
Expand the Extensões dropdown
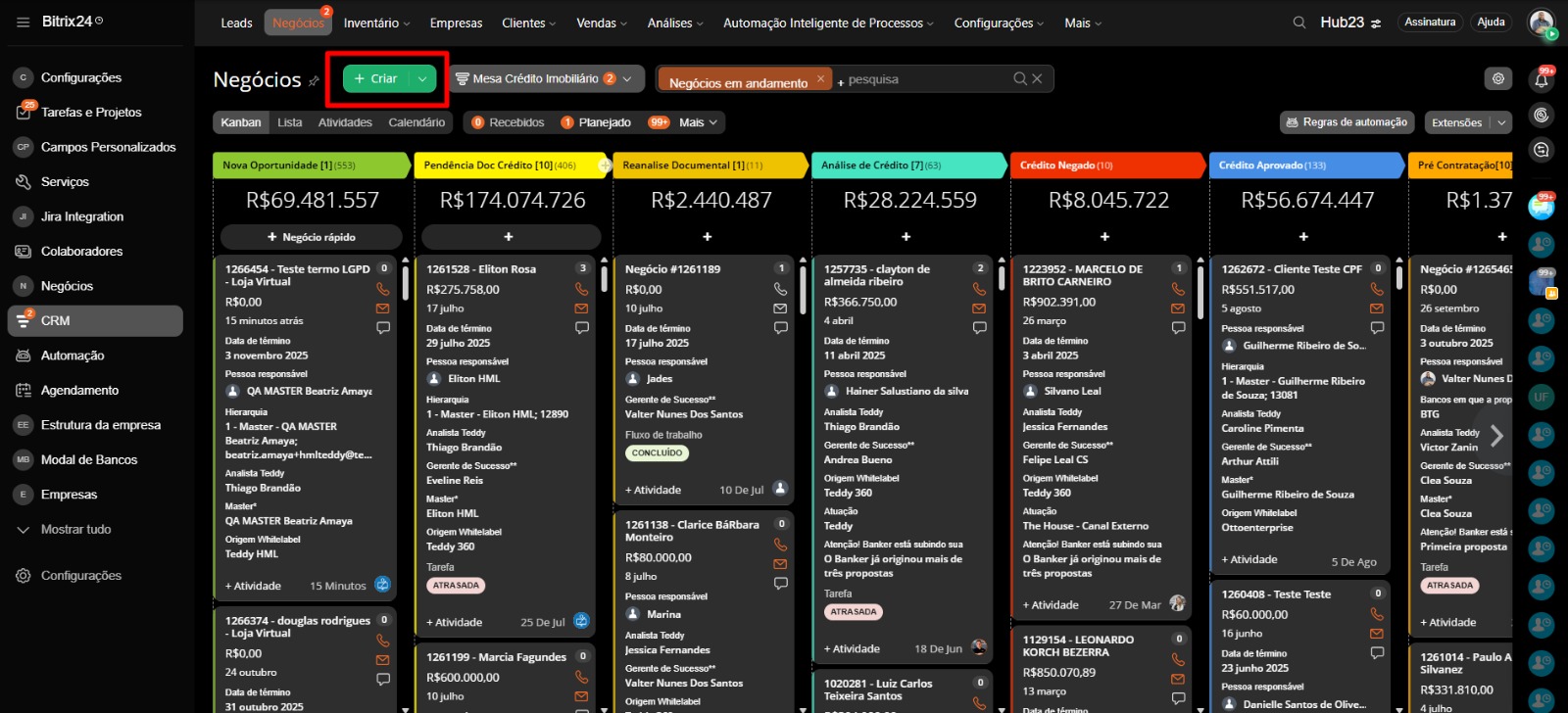coord(1500,122)
